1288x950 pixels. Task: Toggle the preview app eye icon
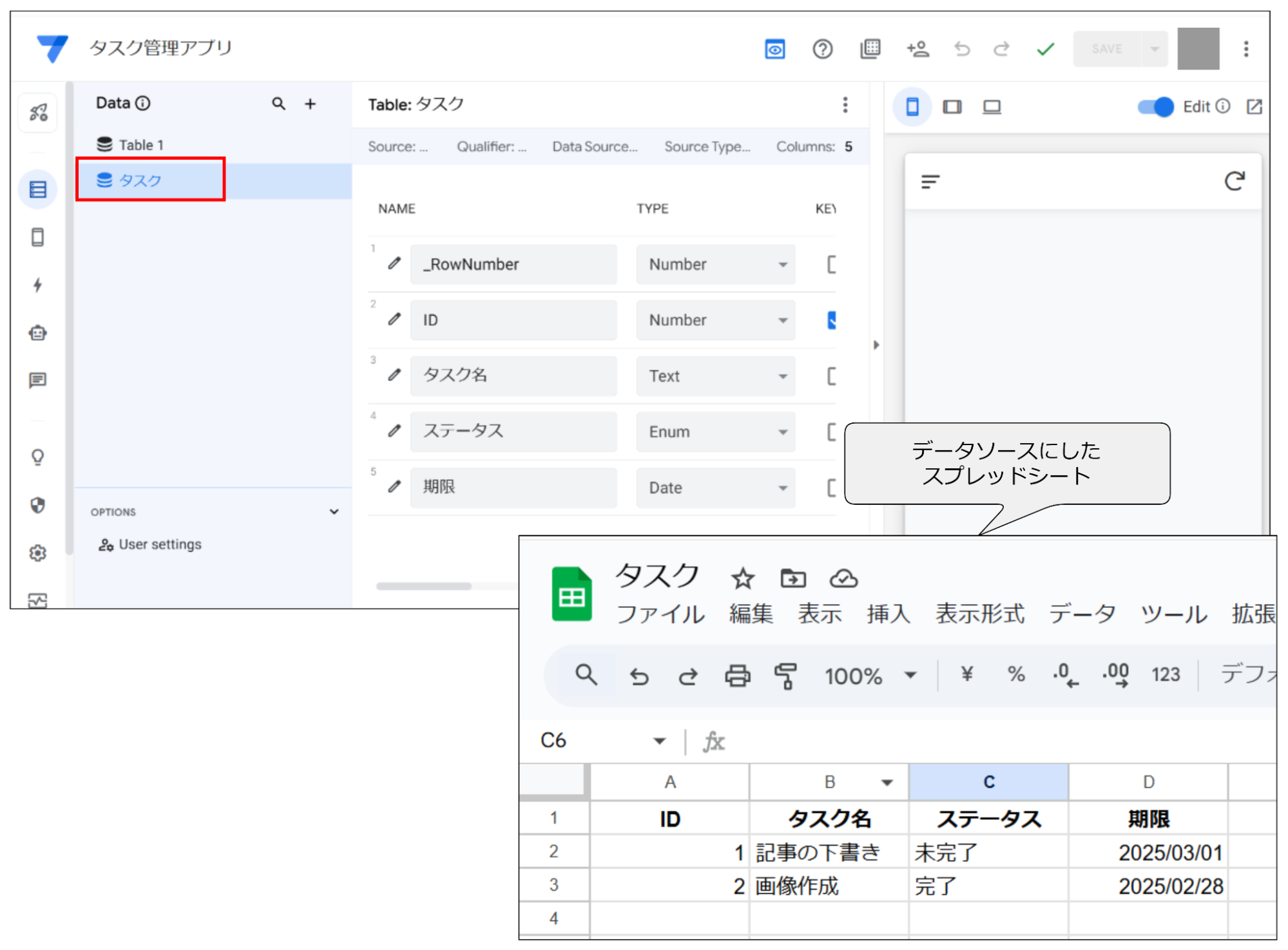click(774, 49)
